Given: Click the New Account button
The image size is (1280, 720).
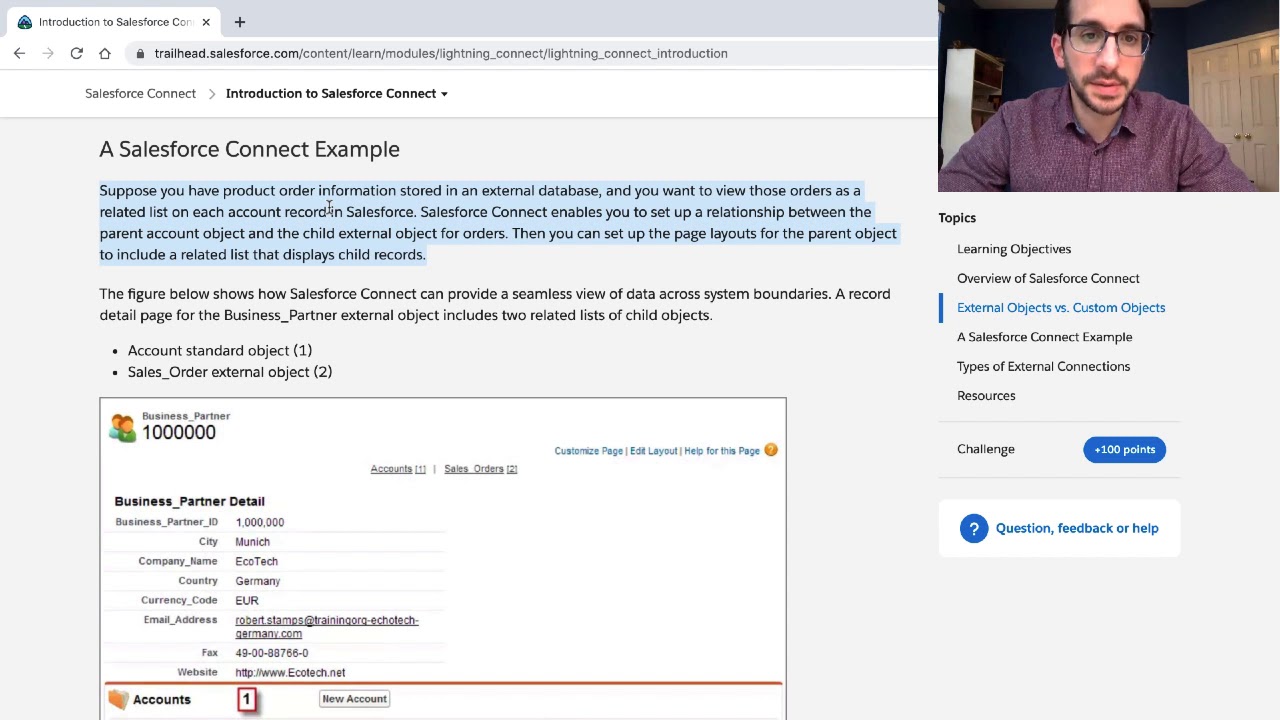Looking at the screenshot, I should coord(354,699).
